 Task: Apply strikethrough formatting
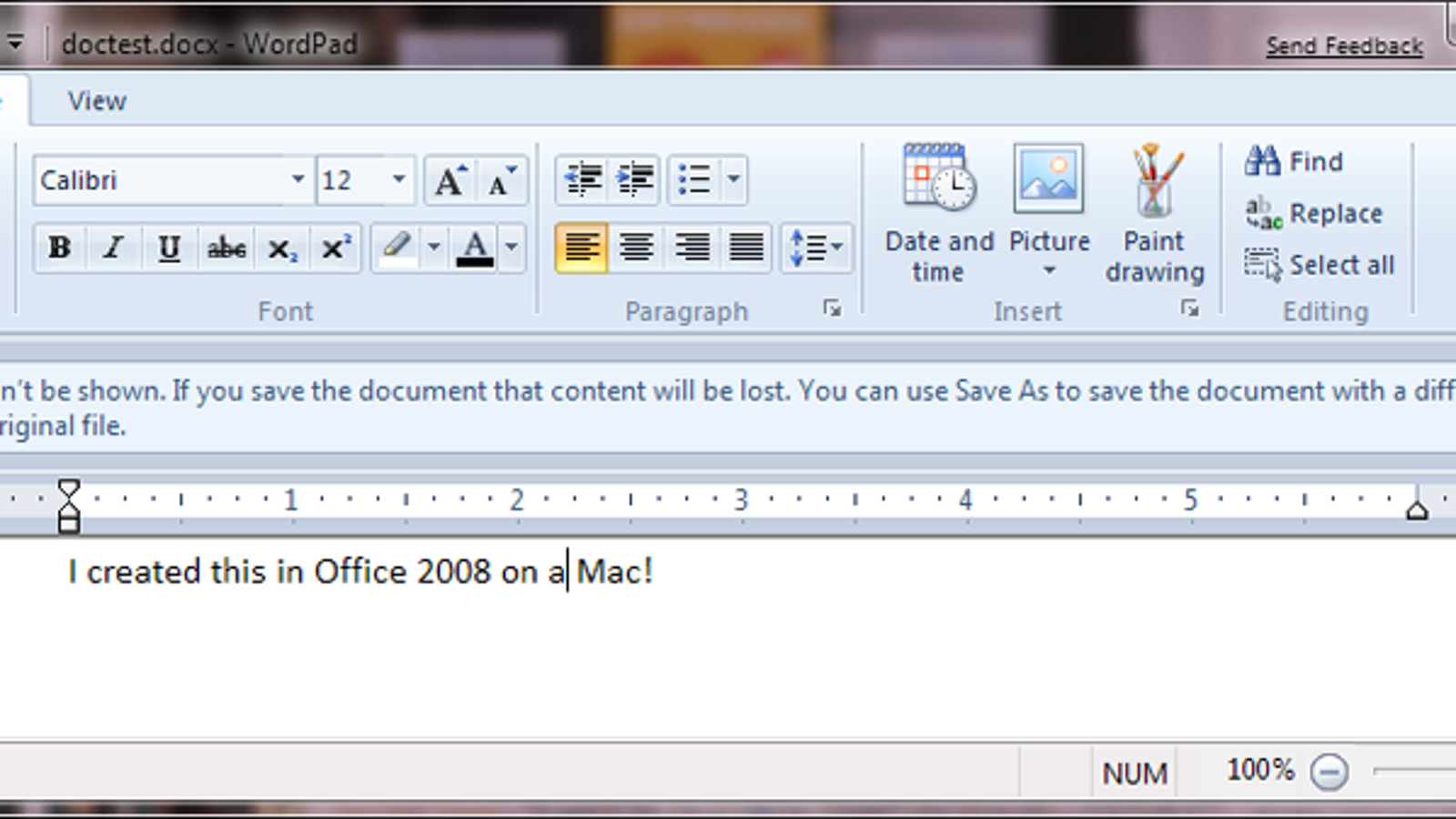click(x=226, y=248)
